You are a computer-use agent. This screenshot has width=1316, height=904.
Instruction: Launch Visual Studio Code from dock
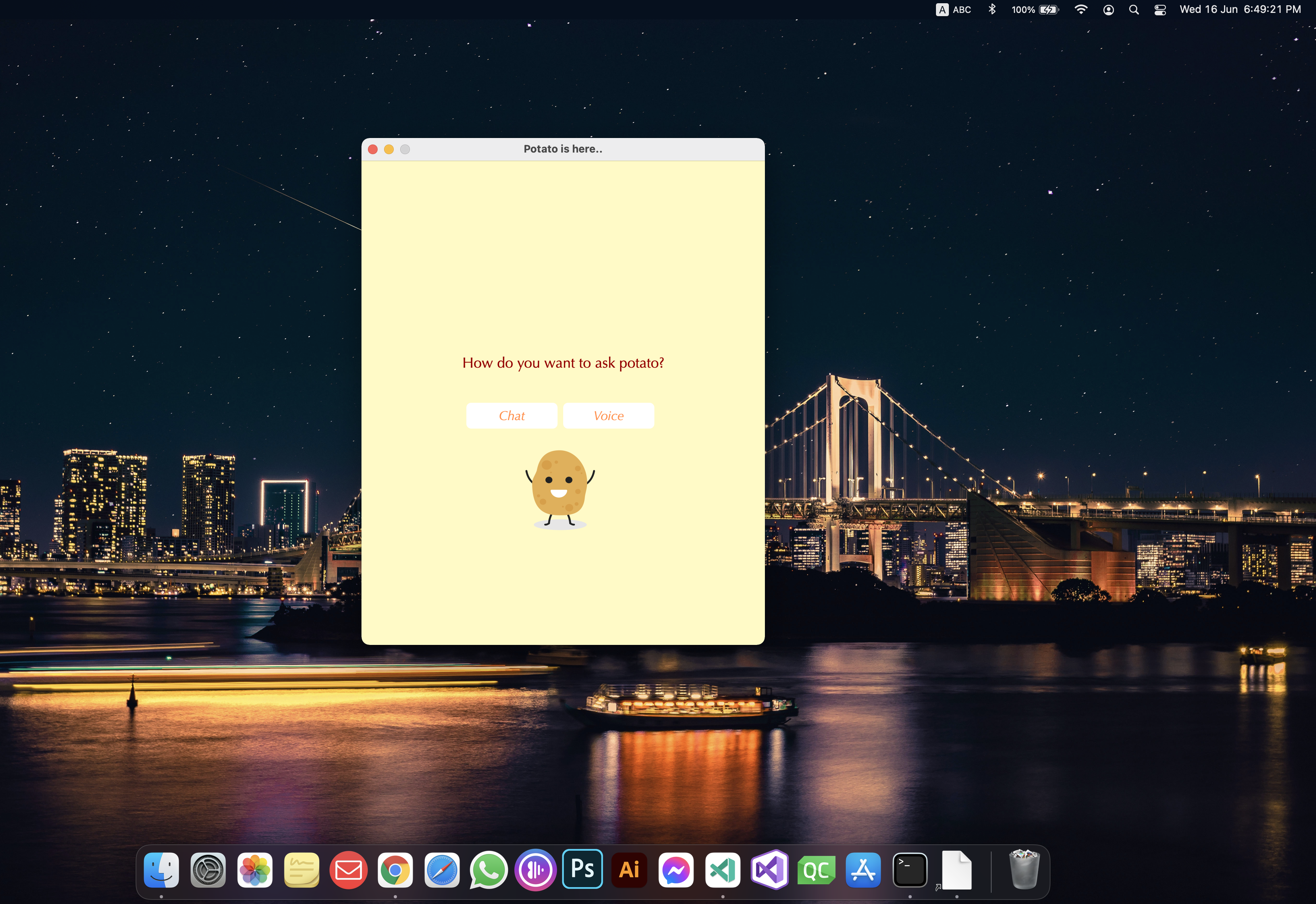tap(723, 870)
